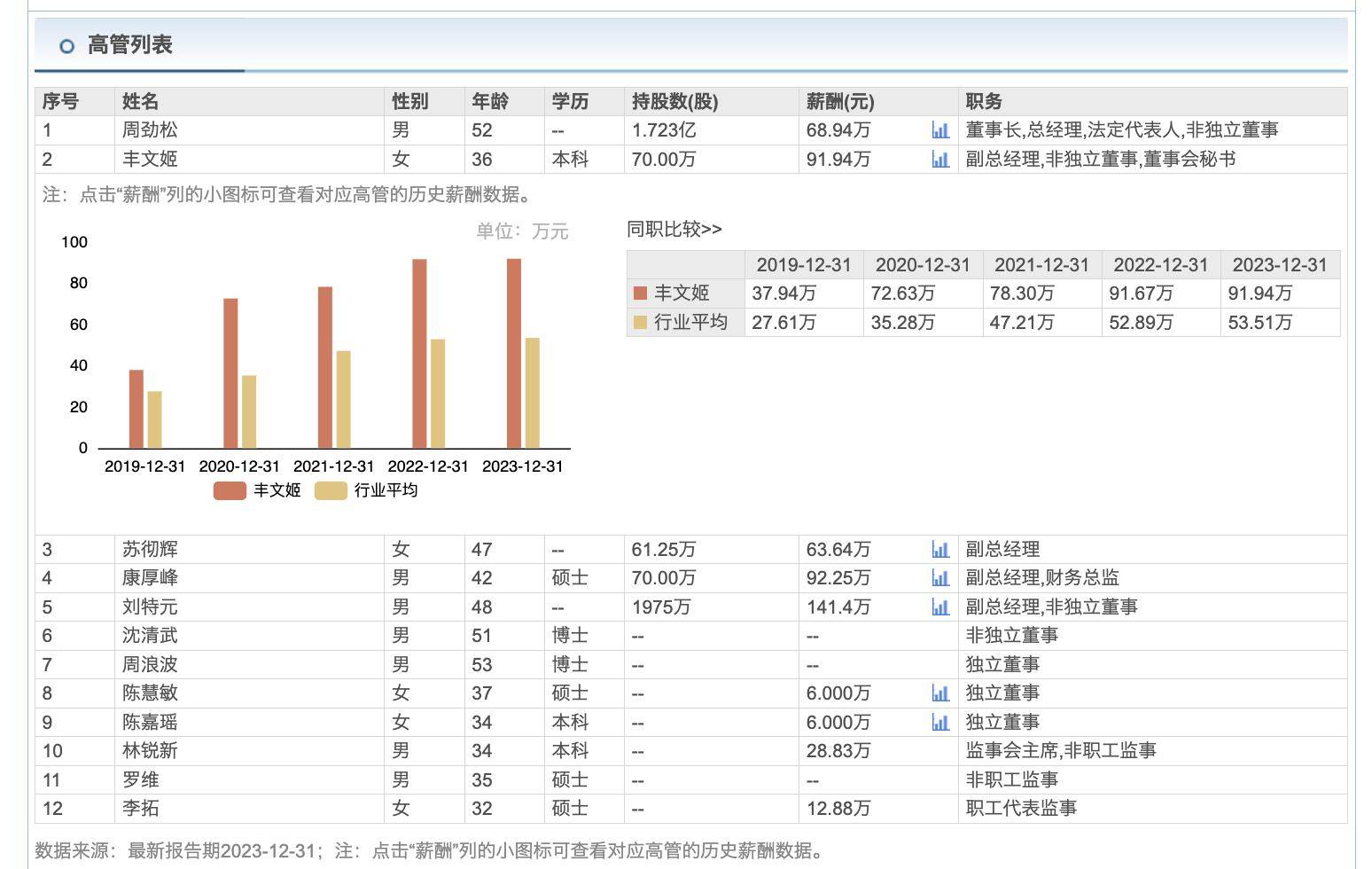
Task: Click 陈慧敏's salary chart icon
Action: click(x=939, y=693)
